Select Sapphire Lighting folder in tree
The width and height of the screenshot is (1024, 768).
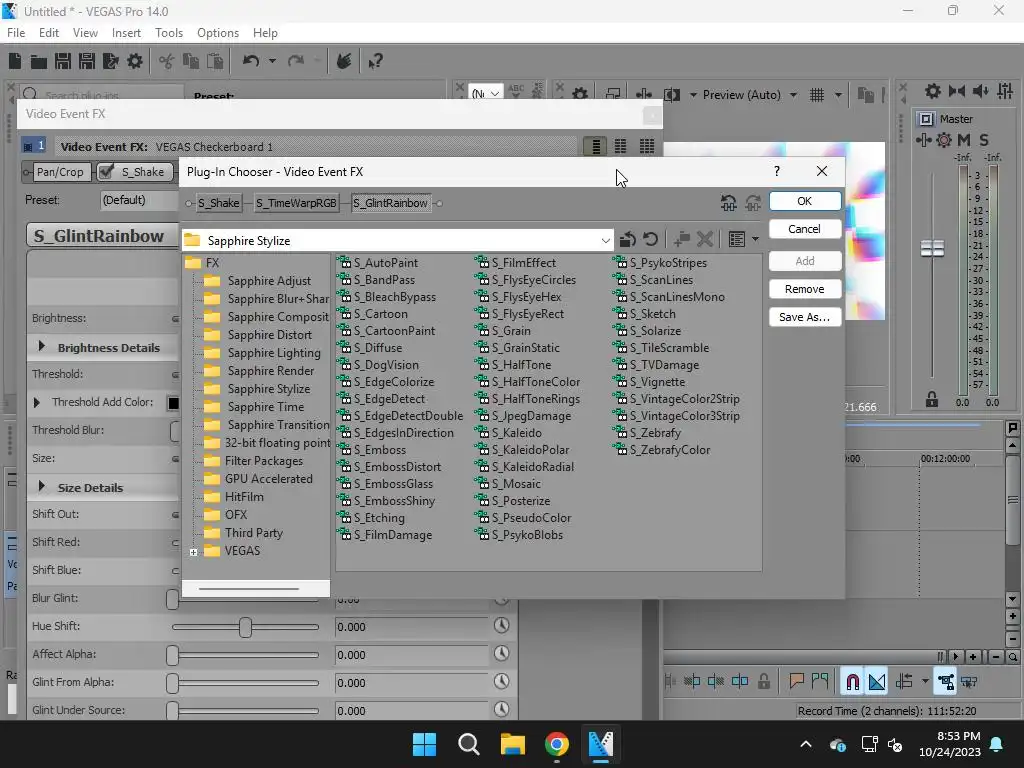point(263,353)
